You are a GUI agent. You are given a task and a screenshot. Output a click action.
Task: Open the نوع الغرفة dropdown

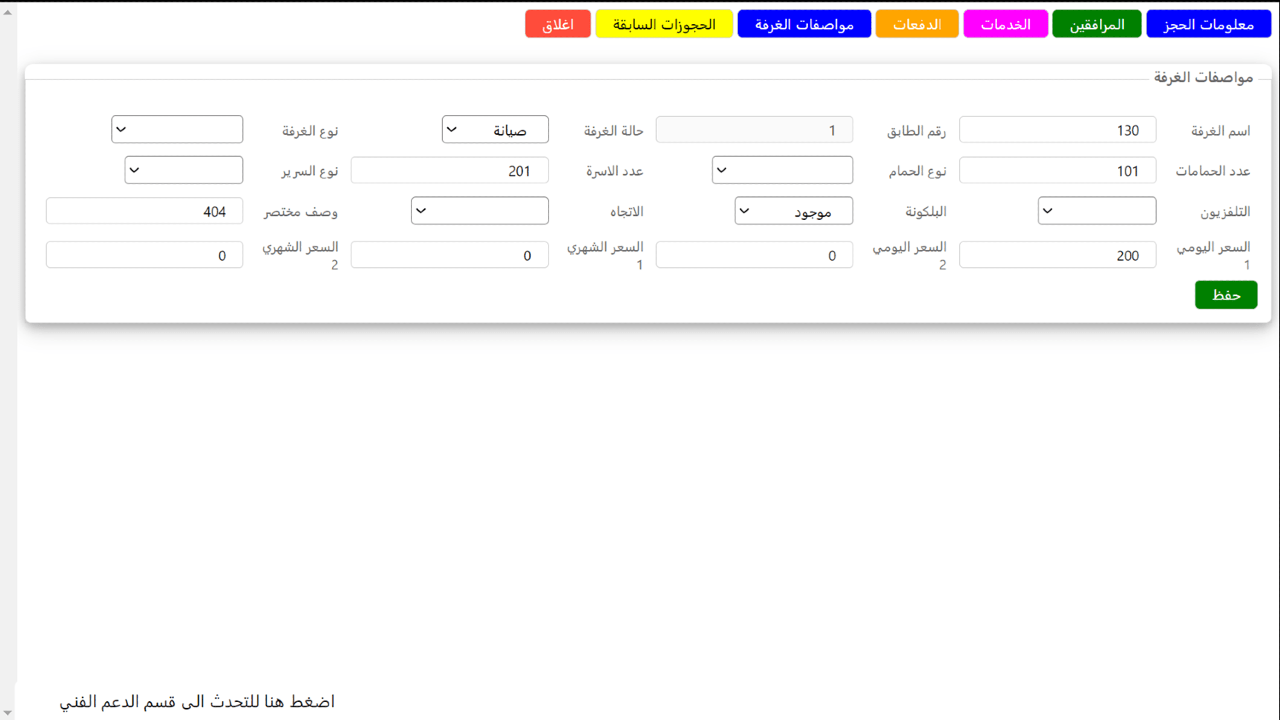coord(177,130)
